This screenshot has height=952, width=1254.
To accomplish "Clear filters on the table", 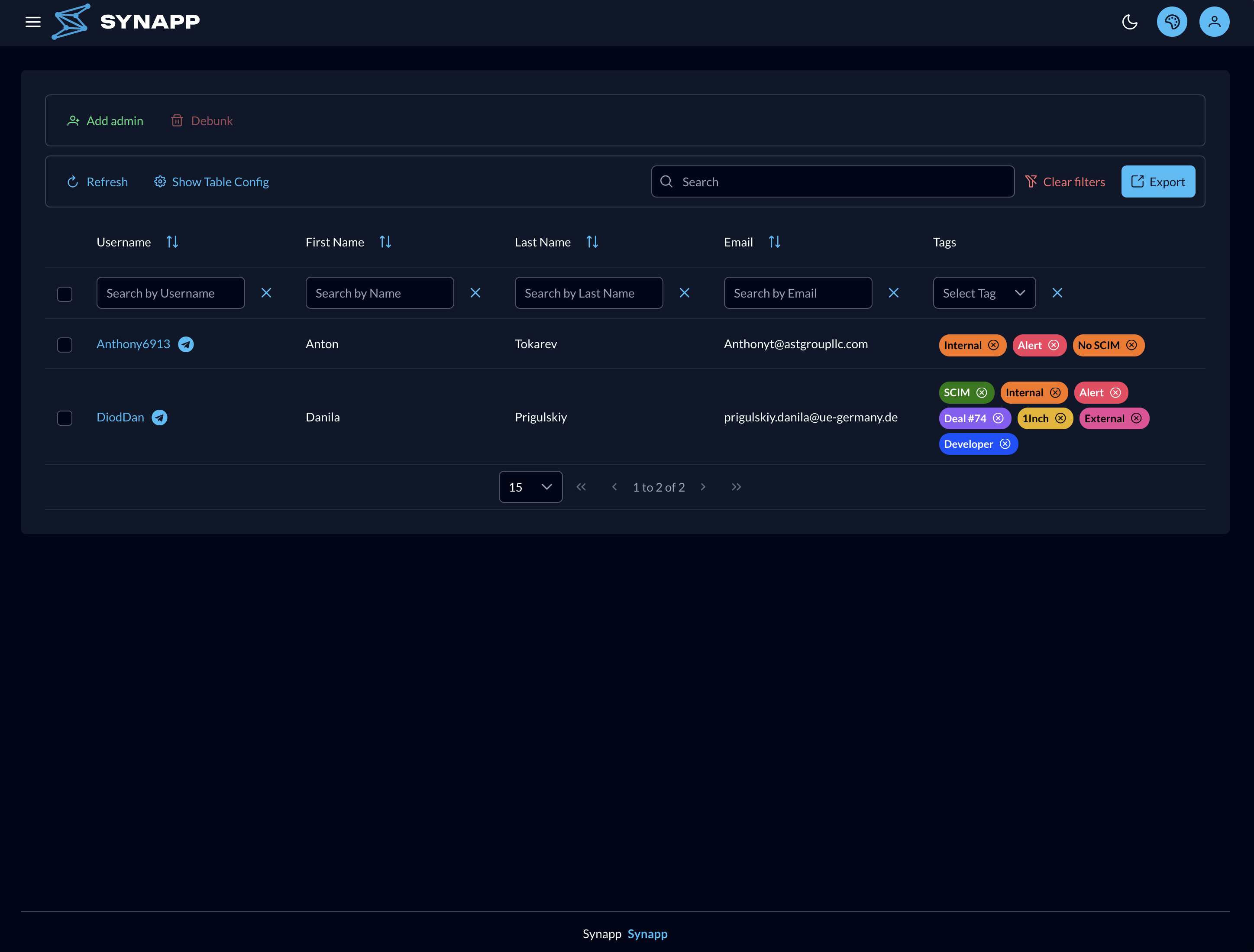I will (1065, 182).
